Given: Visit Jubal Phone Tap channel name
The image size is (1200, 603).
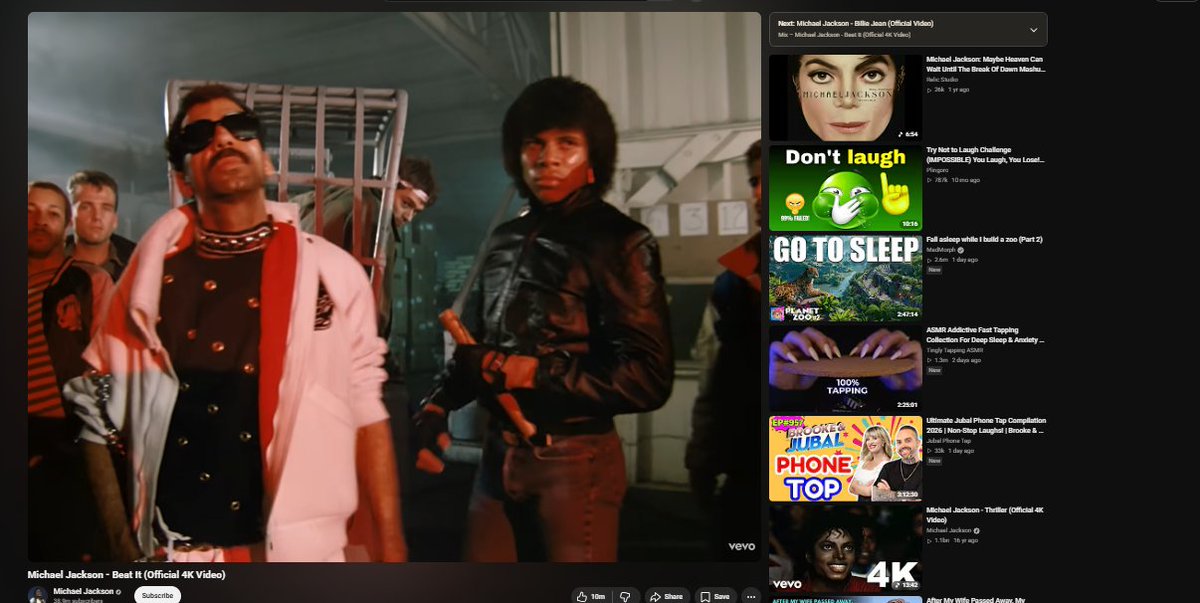Looking at the screenshot, I should pyautogui.click(x=949, y=440).
